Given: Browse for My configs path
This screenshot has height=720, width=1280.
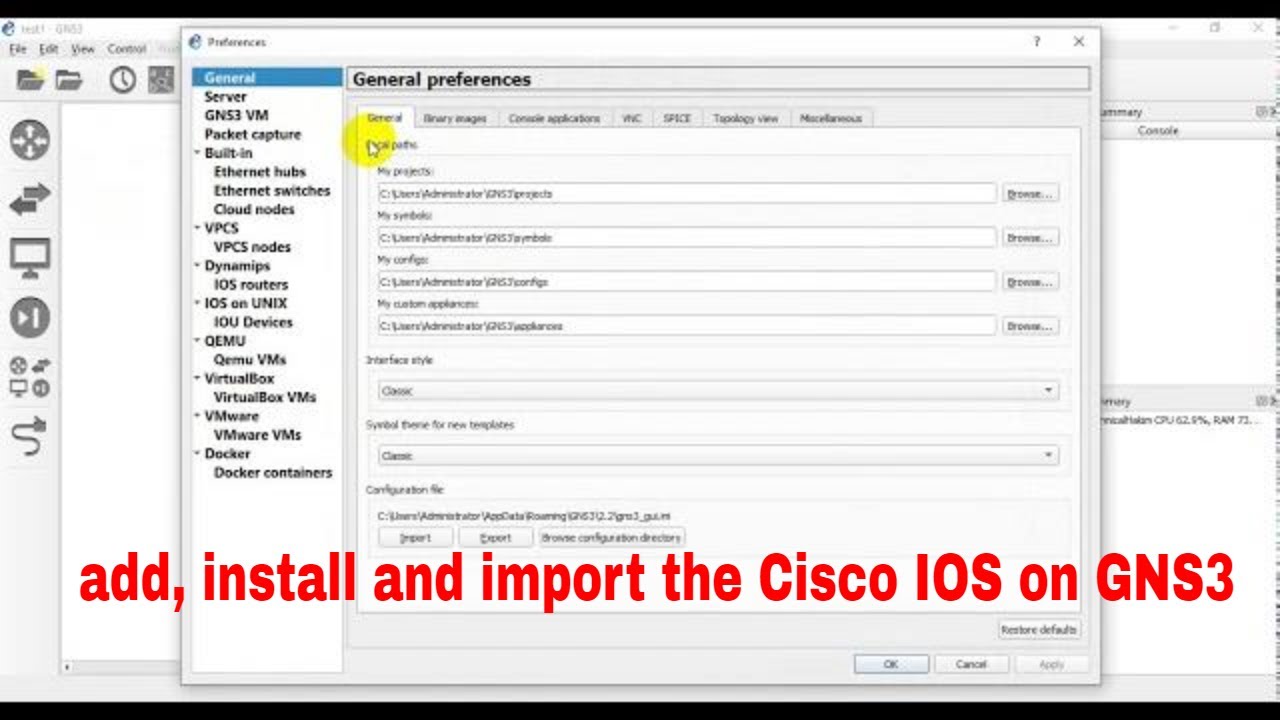Looking at the screenshot, I should [x=1030, y=282].
